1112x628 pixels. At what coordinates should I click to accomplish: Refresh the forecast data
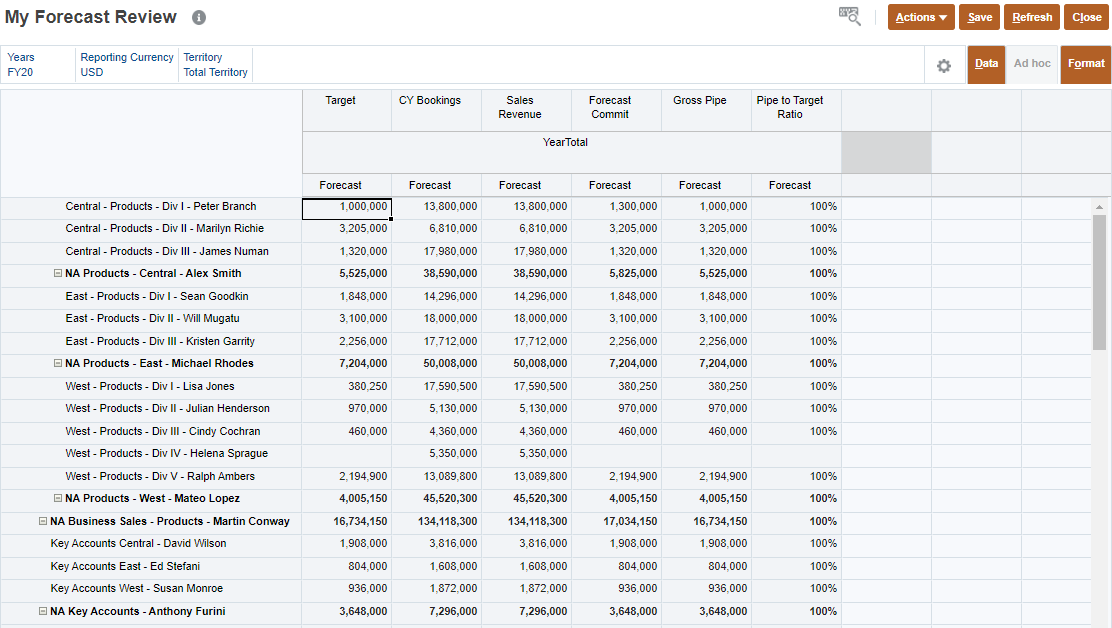(x=1031, y=17)
